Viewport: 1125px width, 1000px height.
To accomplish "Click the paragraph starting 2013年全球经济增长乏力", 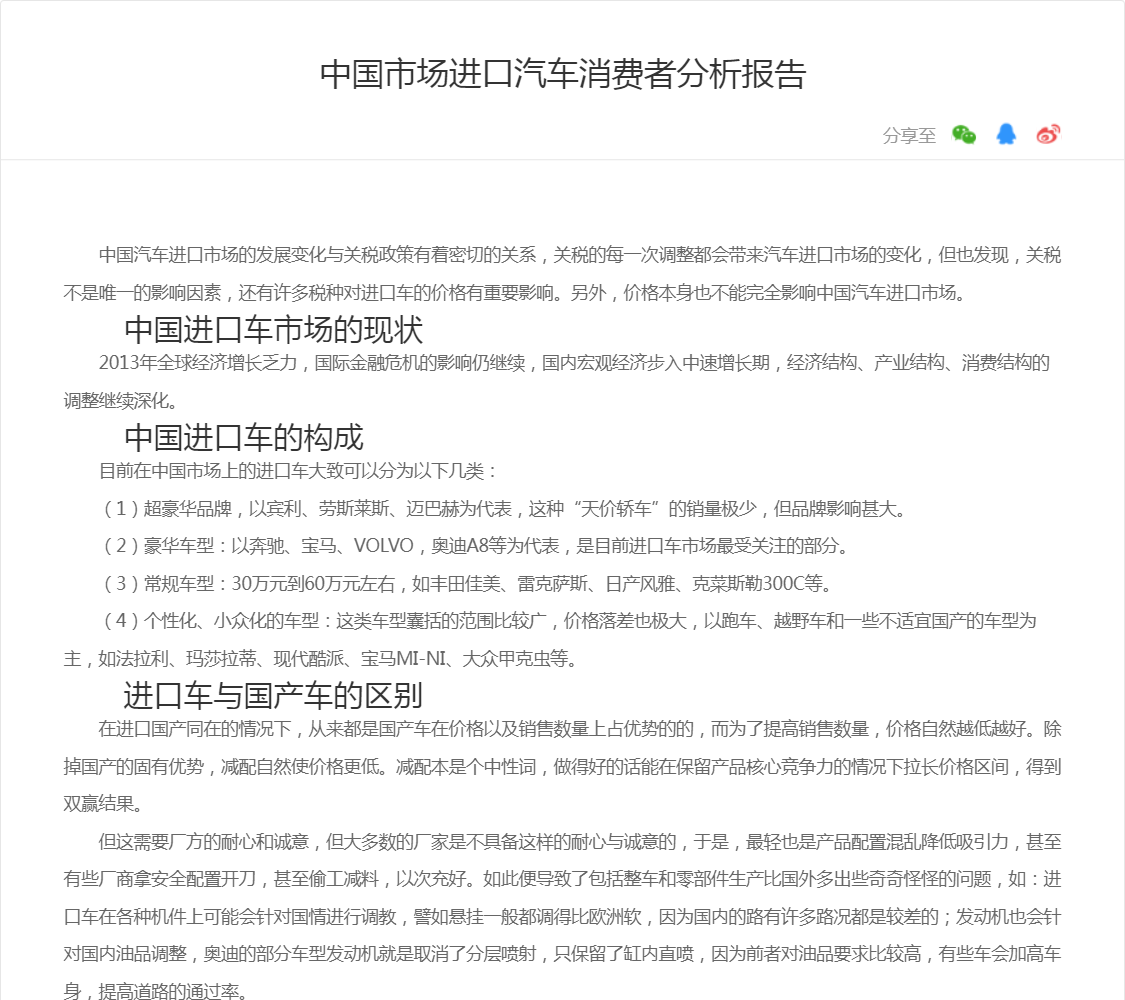I will 557,381.
